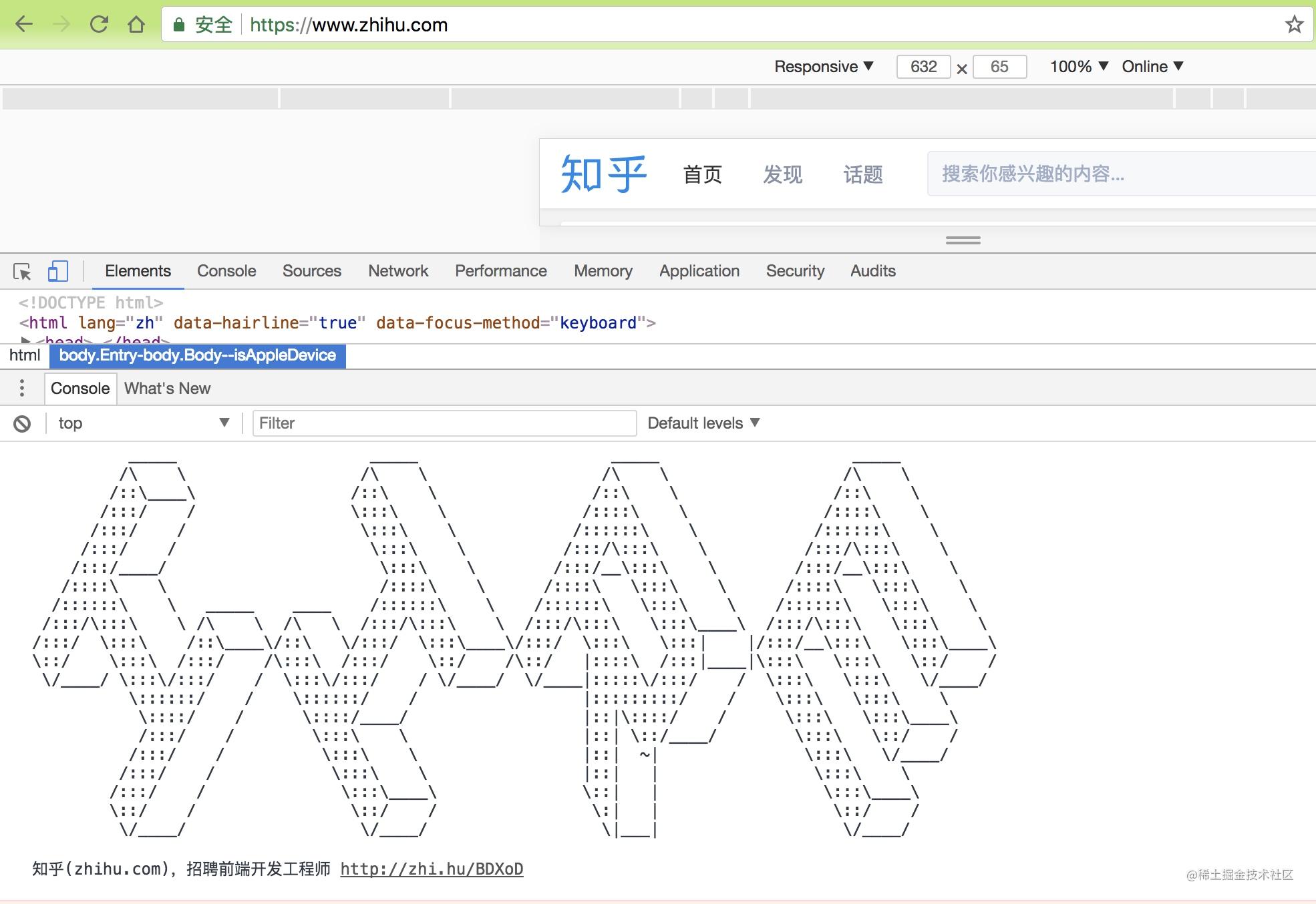Image resolution: width=1316 pixels, height=904 pixels.
Task: Click the browser back arrow
Action: point(24,25)
